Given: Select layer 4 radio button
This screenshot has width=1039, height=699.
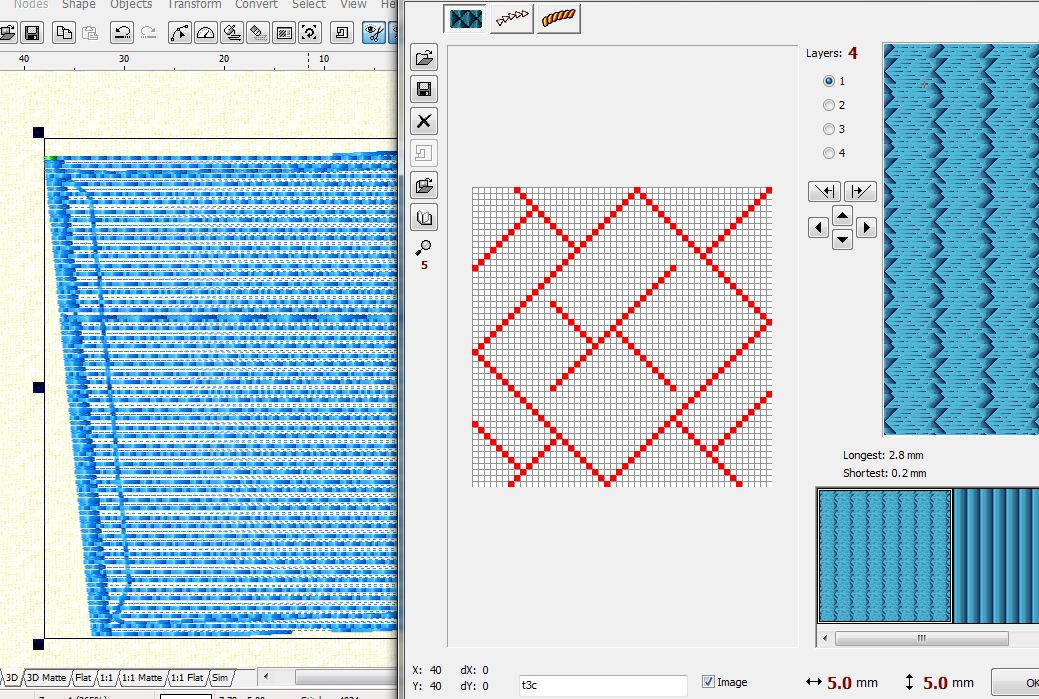Looking at the screenshot, I should pyautogui.click(x=829, y=153).
